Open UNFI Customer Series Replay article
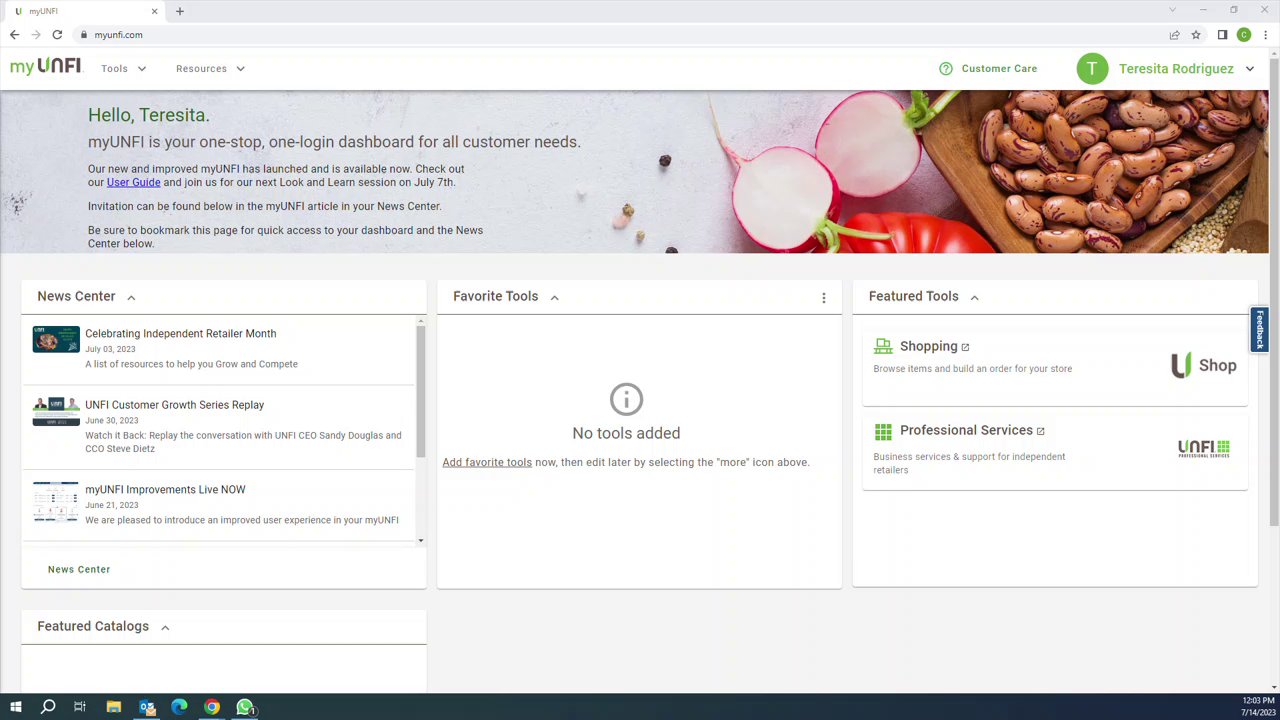The height and width of the screenshot is (720, 1280). [174, 405]
